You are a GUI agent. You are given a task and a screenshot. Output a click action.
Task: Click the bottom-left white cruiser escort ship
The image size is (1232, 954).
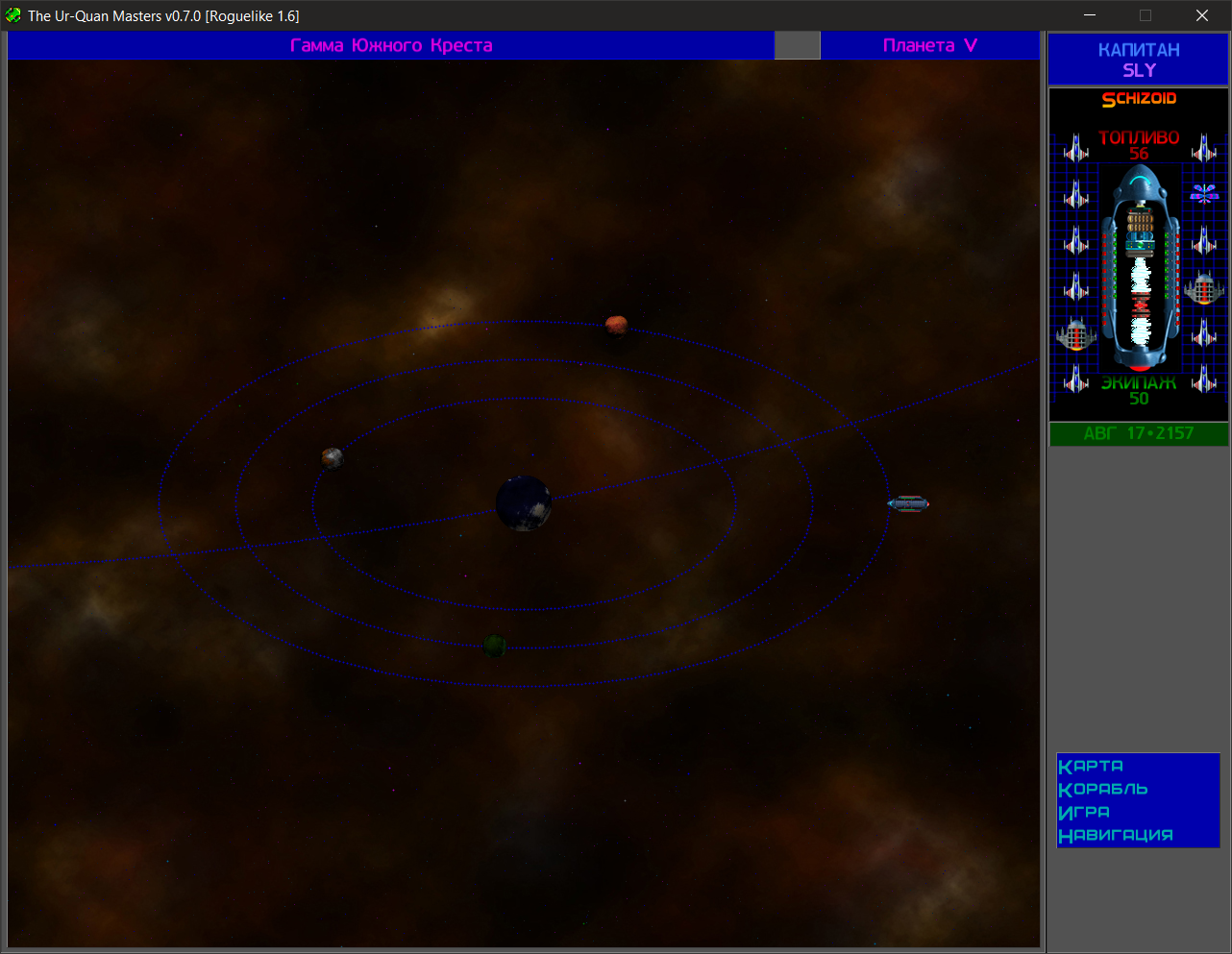tap(1076, 379)
